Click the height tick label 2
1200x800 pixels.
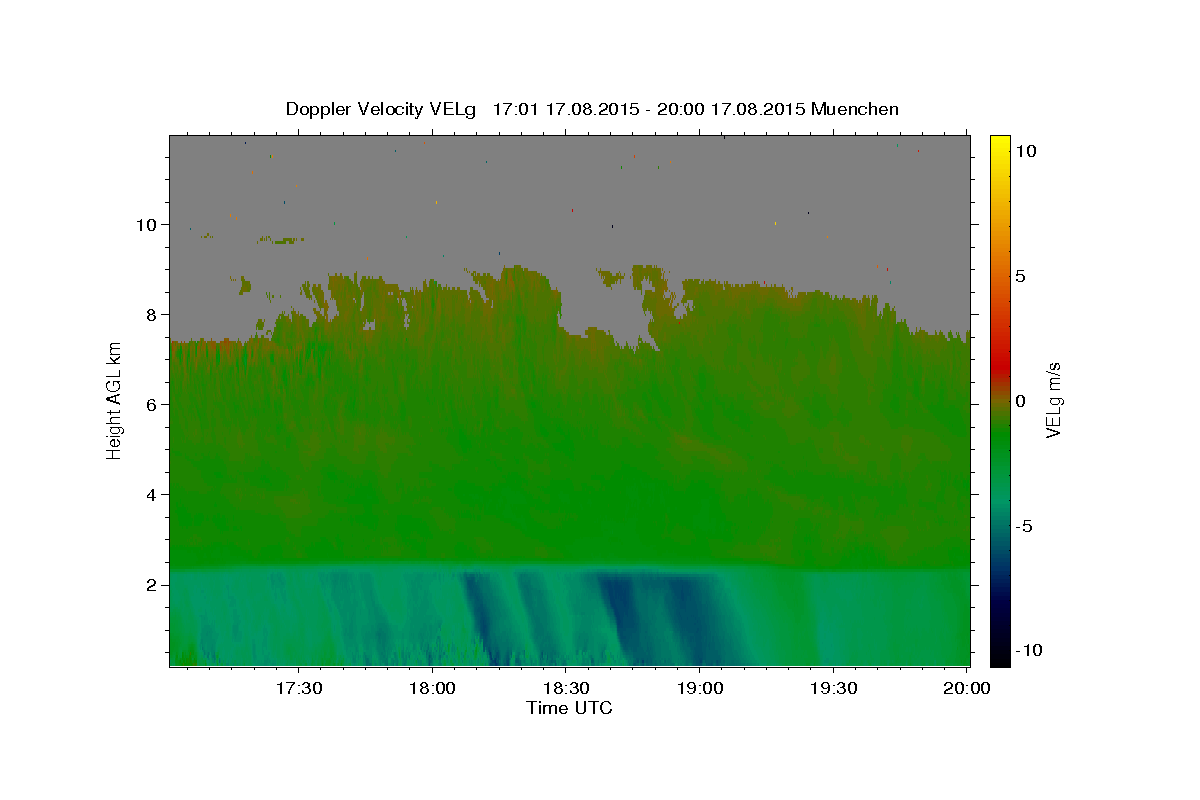(151, 585)
